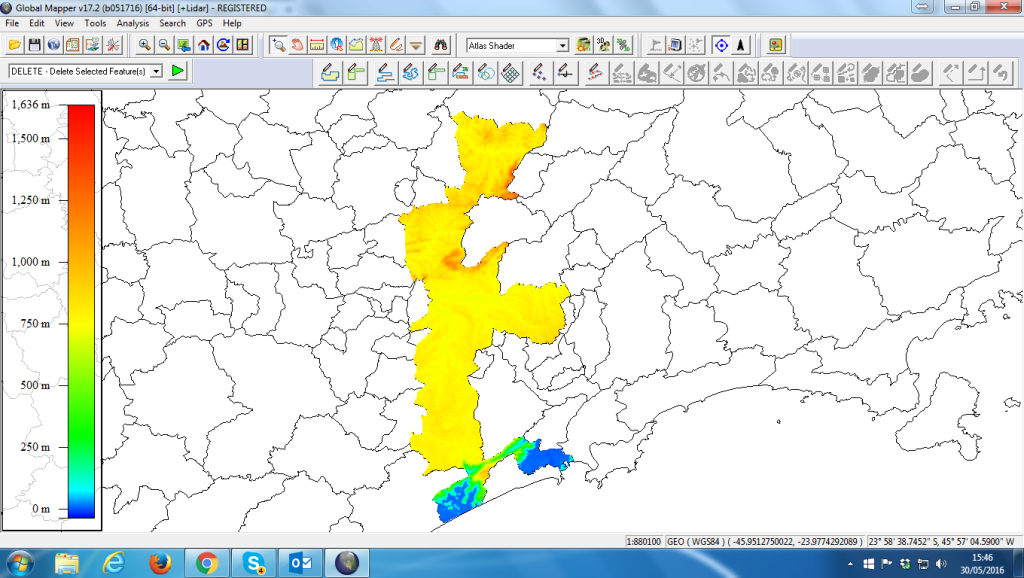The image size is (1024, 578).
Task: Toggle the active Zoom tool mode button
Action: pyautogui.click(x=278, y=45)
